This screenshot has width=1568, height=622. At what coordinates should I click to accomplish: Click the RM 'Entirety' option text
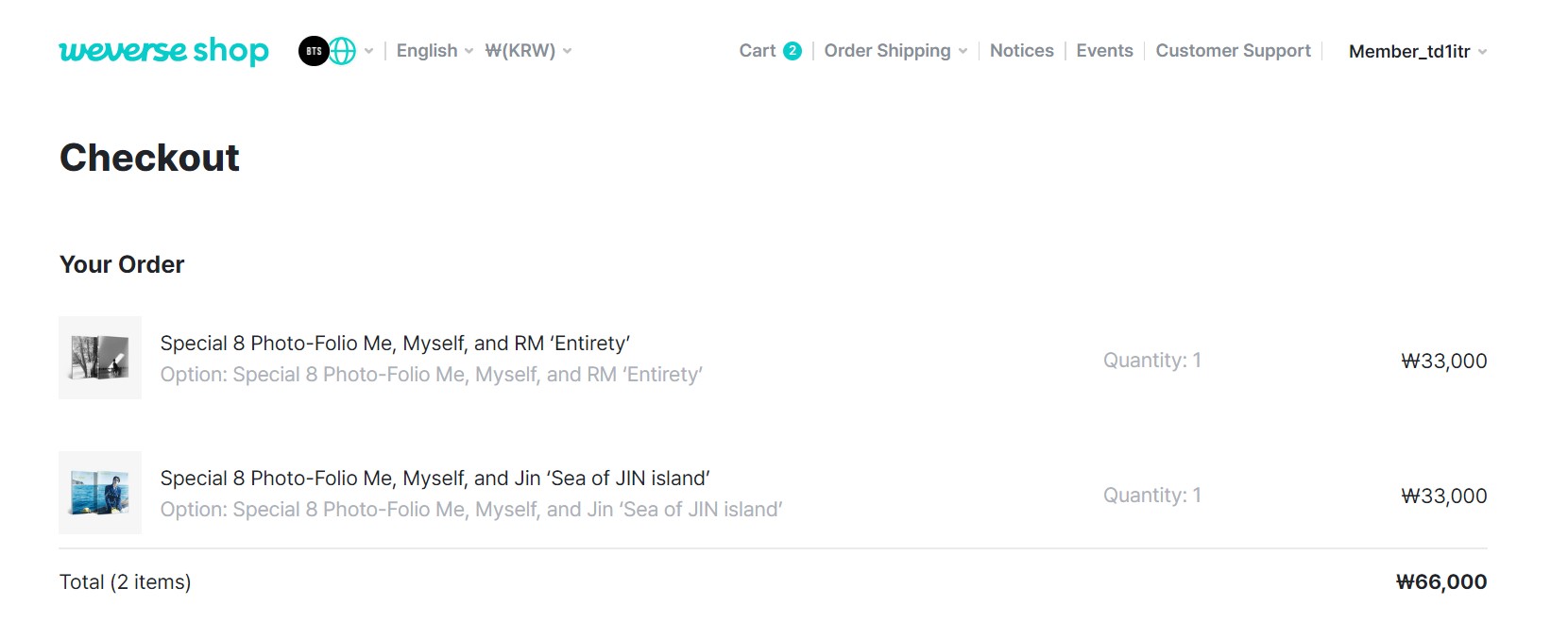[431, 375]
